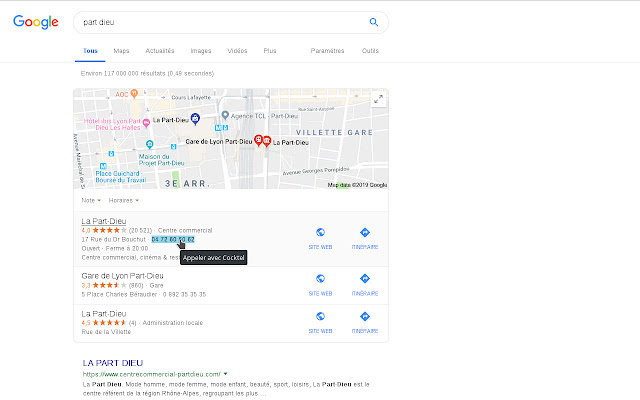Viewport: 640px width, 400px height.
Task: Click the results count text Environ 117 000 000
Action: pyautogui.click(x=147, y=73)
